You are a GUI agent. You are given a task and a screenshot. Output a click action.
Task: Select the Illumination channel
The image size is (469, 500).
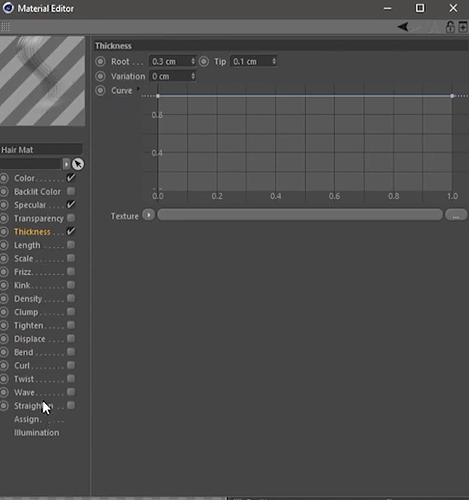pyautogui.click(x=36, y=433)
